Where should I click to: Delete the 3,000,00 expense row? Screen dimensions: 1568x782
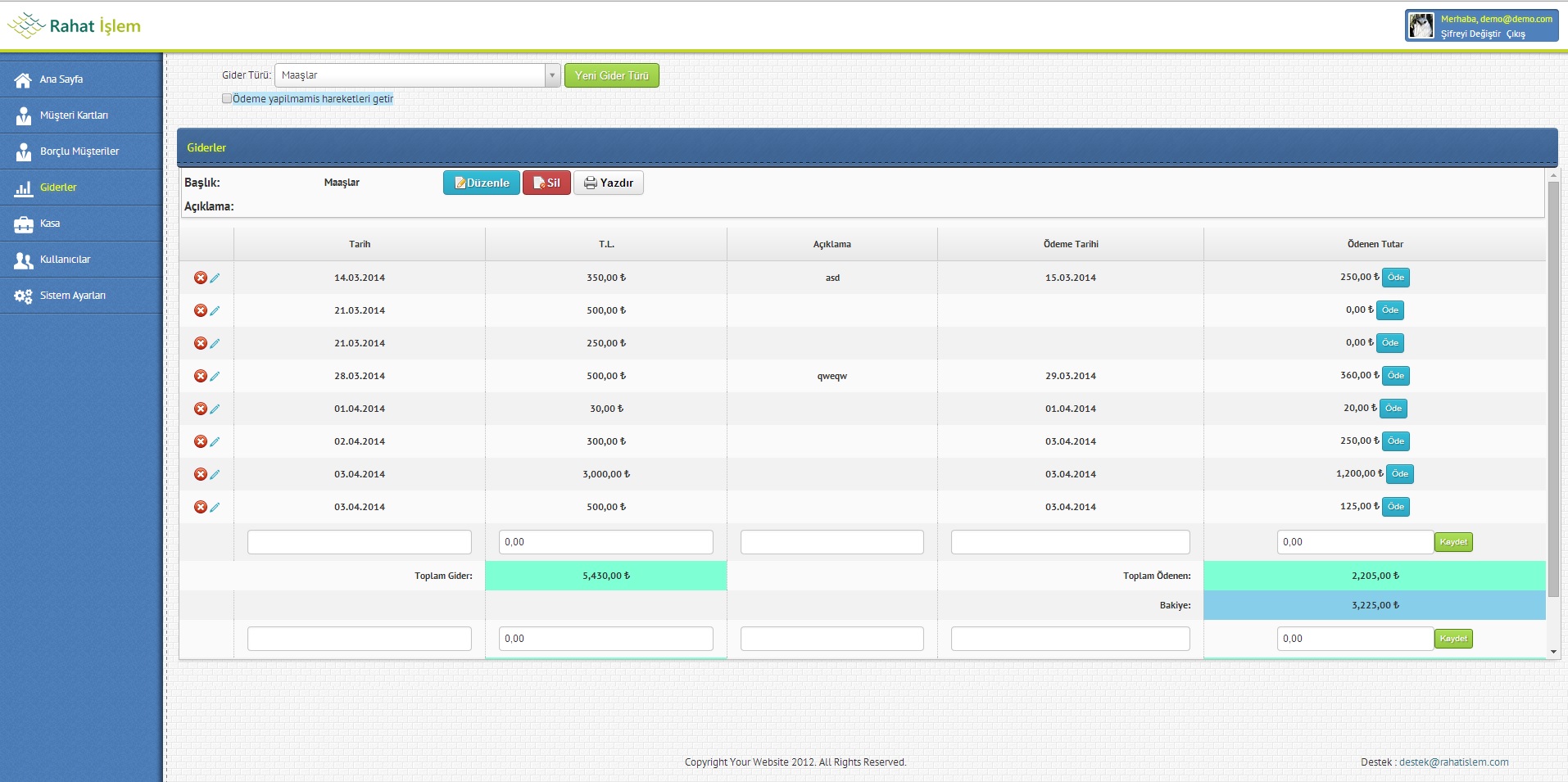pyautogui.click(x=200, y=474)
